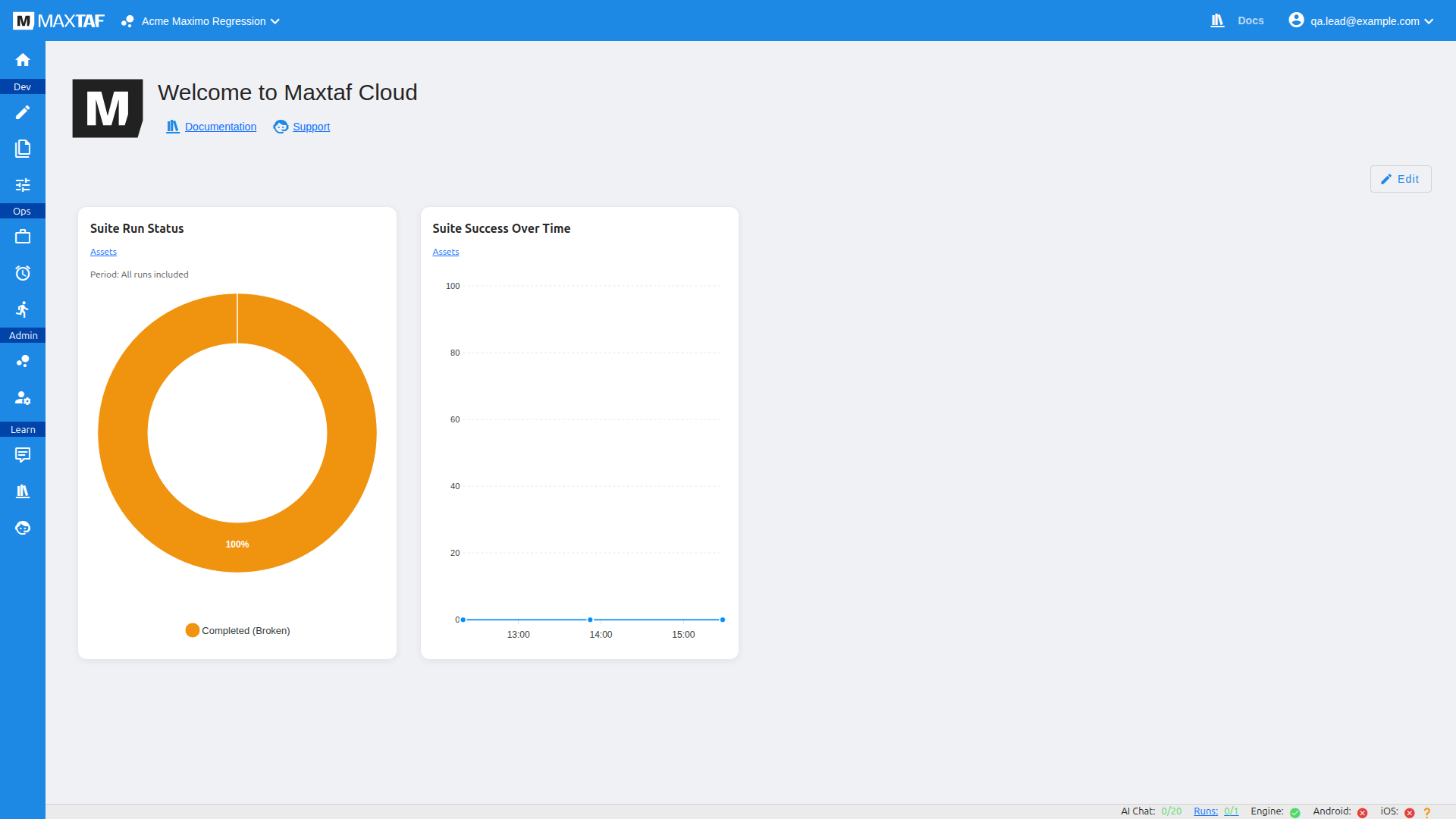Click the user account avatar icon
Image resolution: width=1456 pixels, height=819 pixels.
pos(1296,20)
